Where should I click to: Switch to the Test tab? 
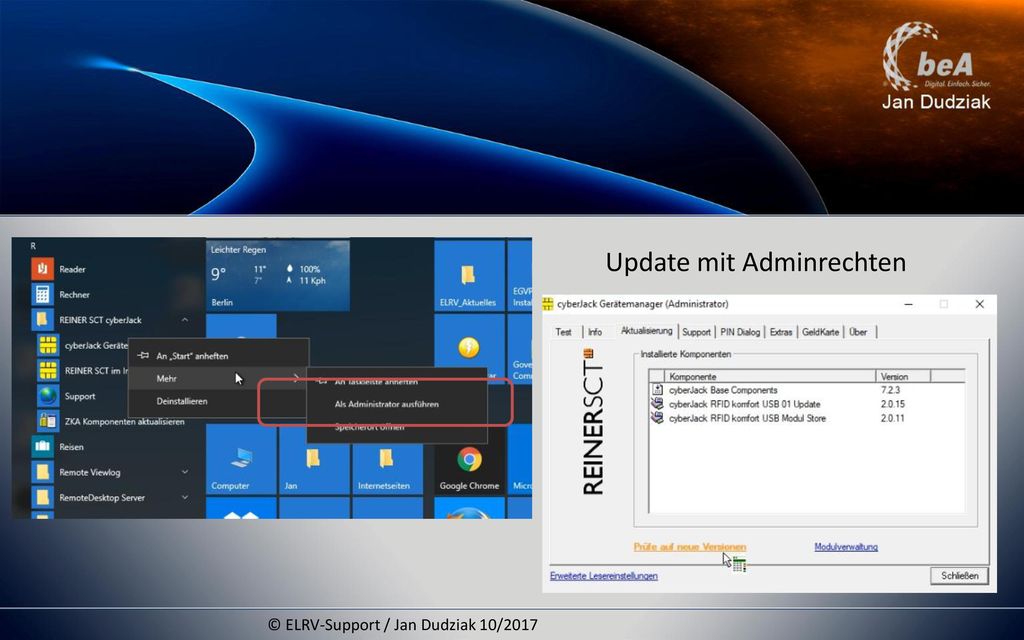point(564,332)
